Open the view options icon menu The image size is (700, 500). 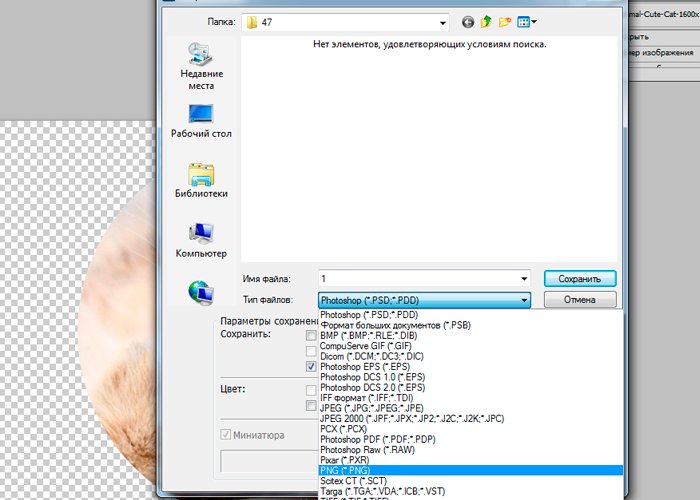[x=527, y=21]
